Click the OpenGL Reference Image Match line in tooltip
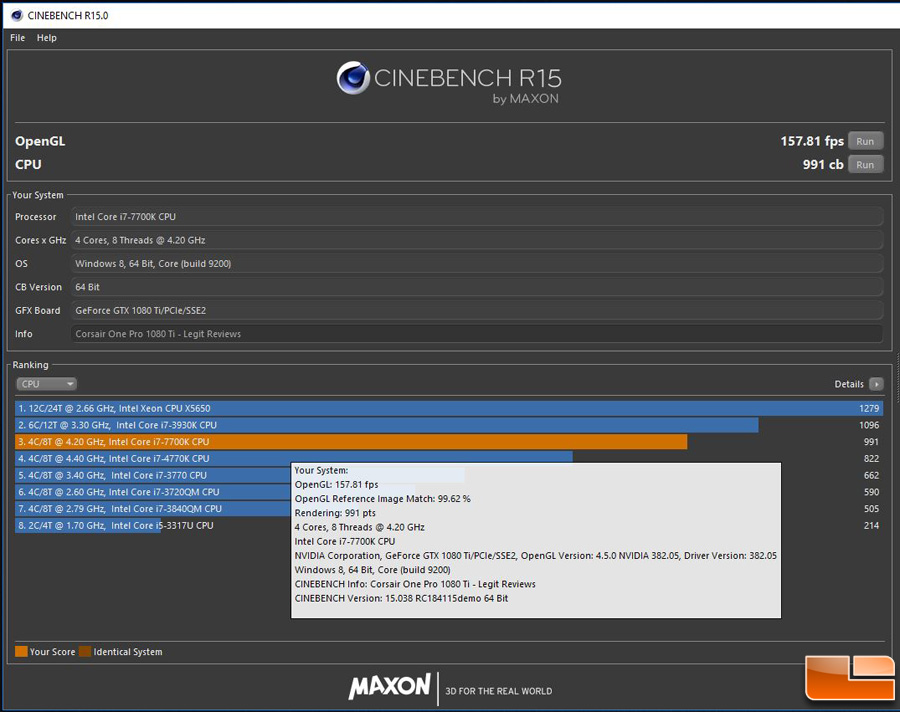 point(382,498)
